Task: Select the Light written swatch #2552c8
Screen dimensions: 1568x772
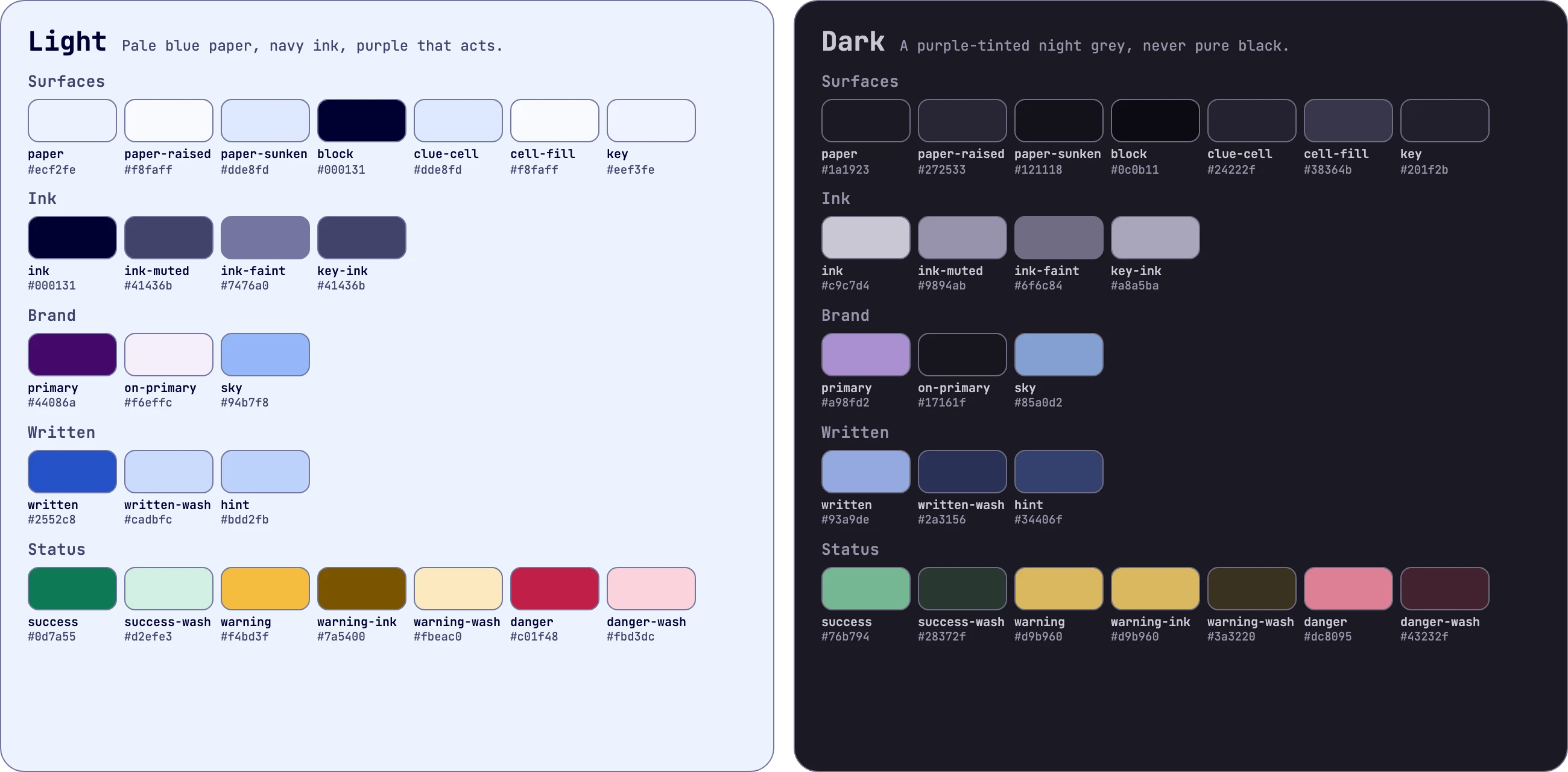Action: tap(72, 471)
